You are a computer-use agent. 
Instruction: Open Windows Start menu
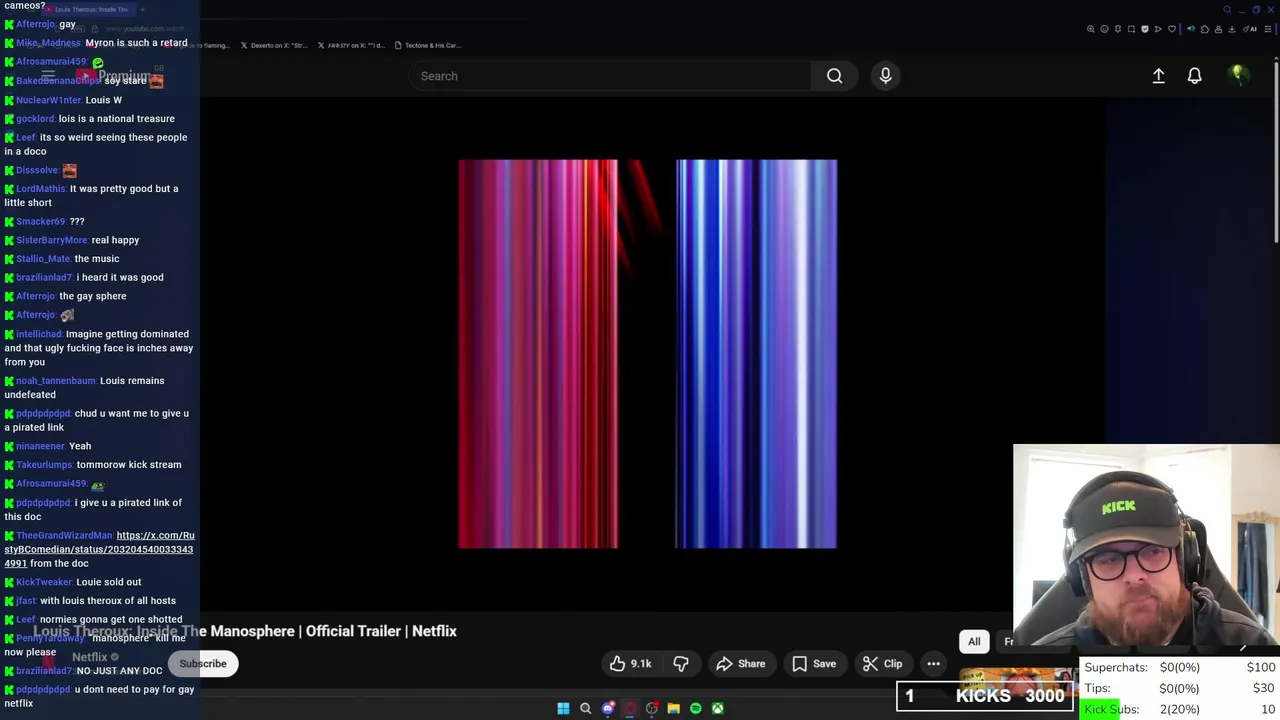[563, 708]
